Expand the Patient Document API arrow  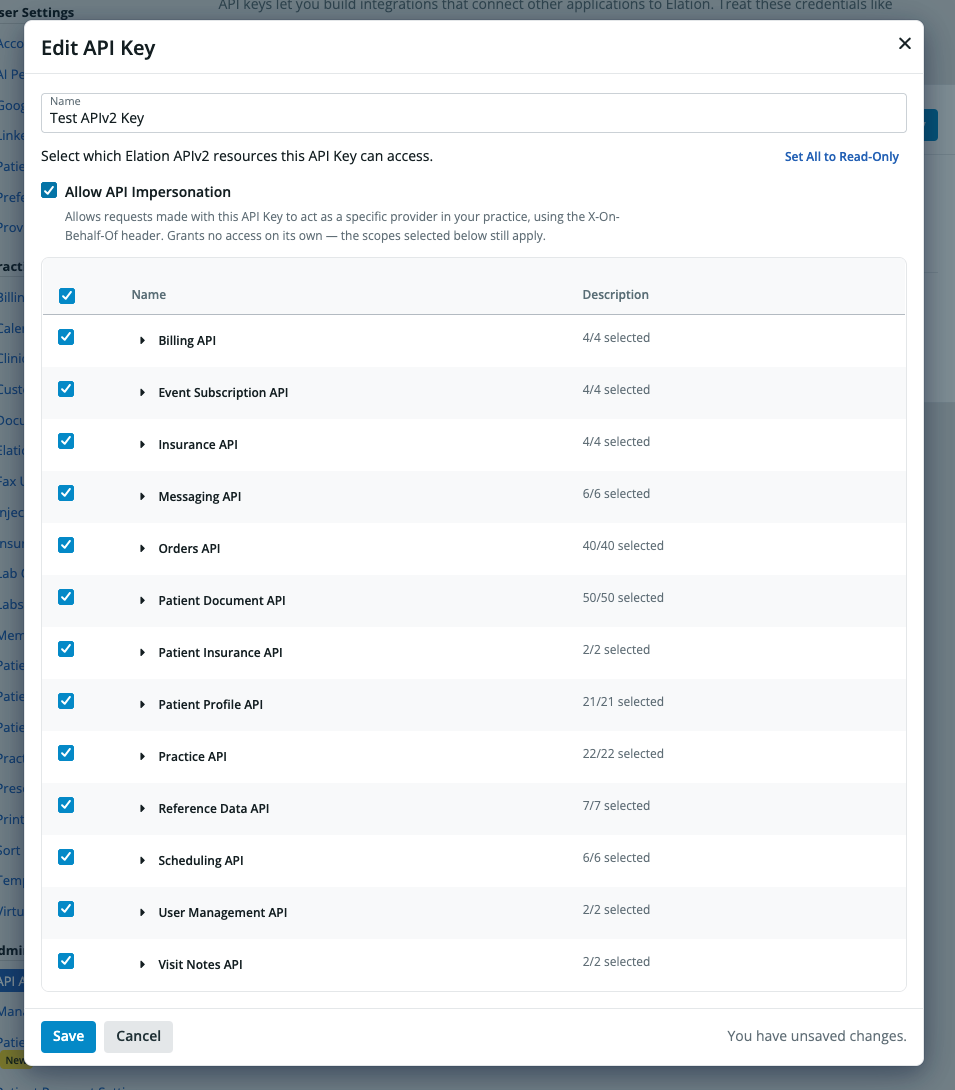click(x=142, y=601)
